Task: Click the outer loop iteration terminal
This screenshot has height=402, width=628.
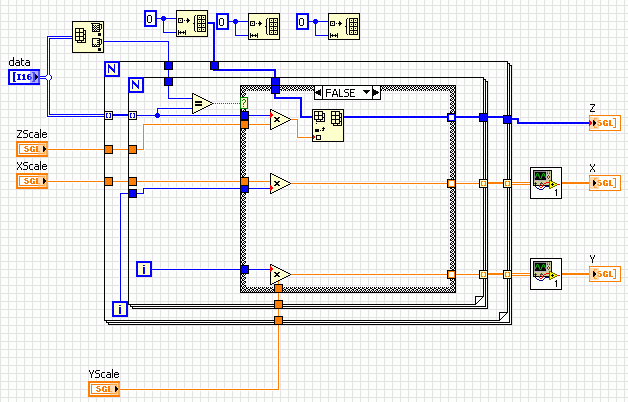Action: pyautogui.click(x=120, y=309)
